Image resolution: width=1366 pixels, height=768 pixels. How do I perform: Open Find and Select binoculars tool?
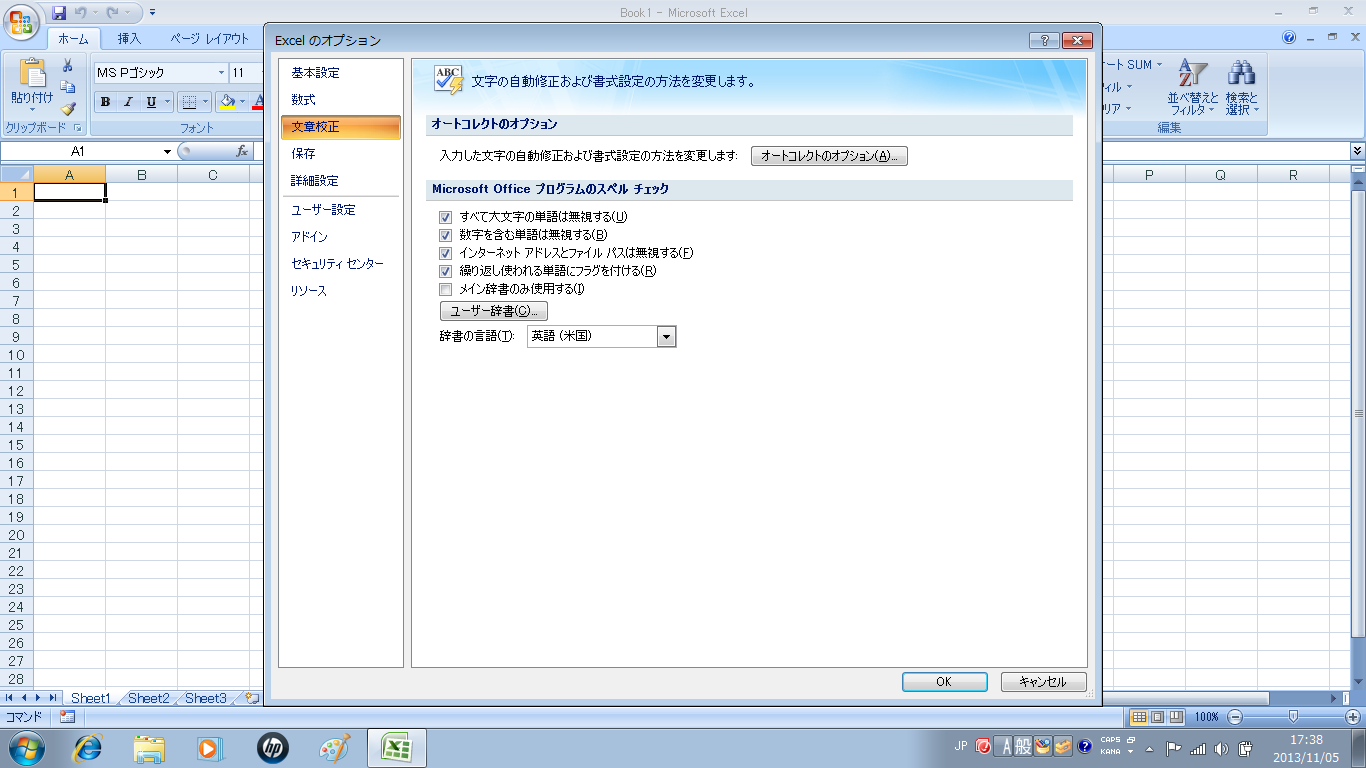pos(1242,86)
